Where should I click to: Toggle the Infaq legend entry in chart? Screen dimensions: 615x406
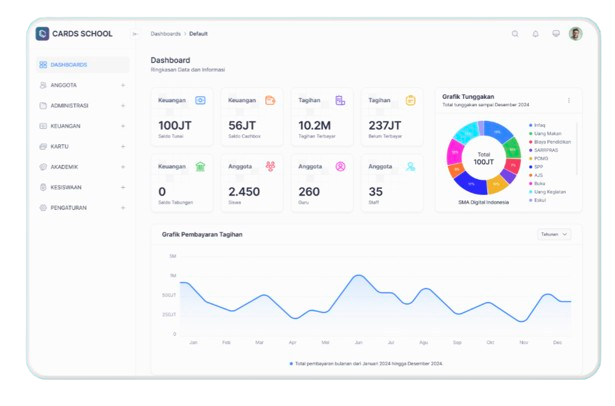tap(541, 125)
